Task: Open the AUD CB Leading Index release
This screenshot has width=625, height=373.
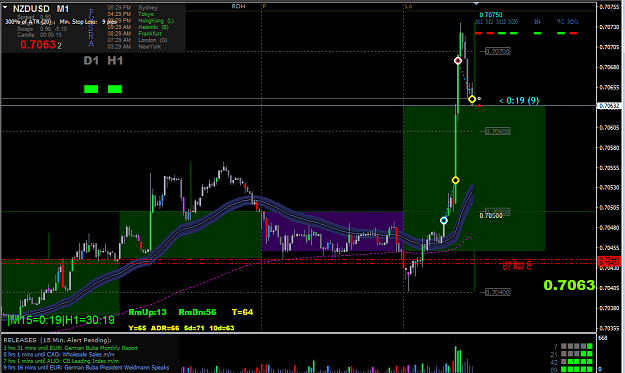Action: (x=61, y=361)
